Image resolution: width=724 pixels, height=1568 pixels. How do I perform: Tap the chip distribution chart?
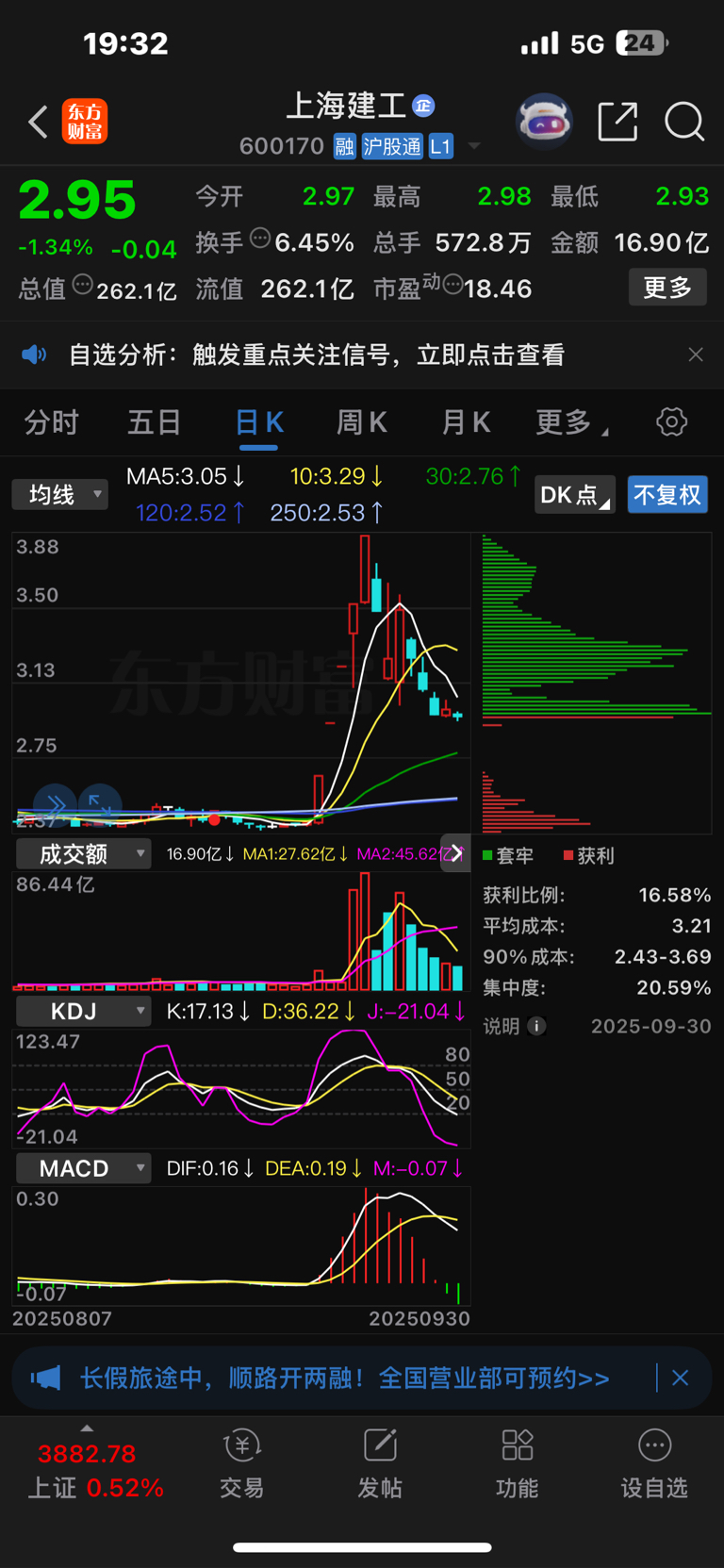pyautogui.click(x=597, y=683)
